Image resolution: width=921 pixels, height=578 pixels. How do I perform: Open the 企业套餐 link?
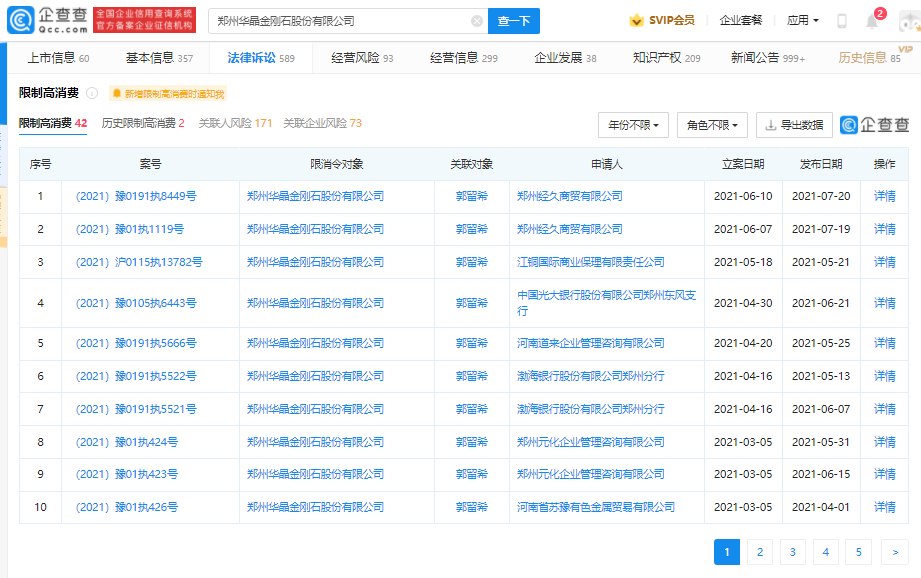[x=741, y=21]
